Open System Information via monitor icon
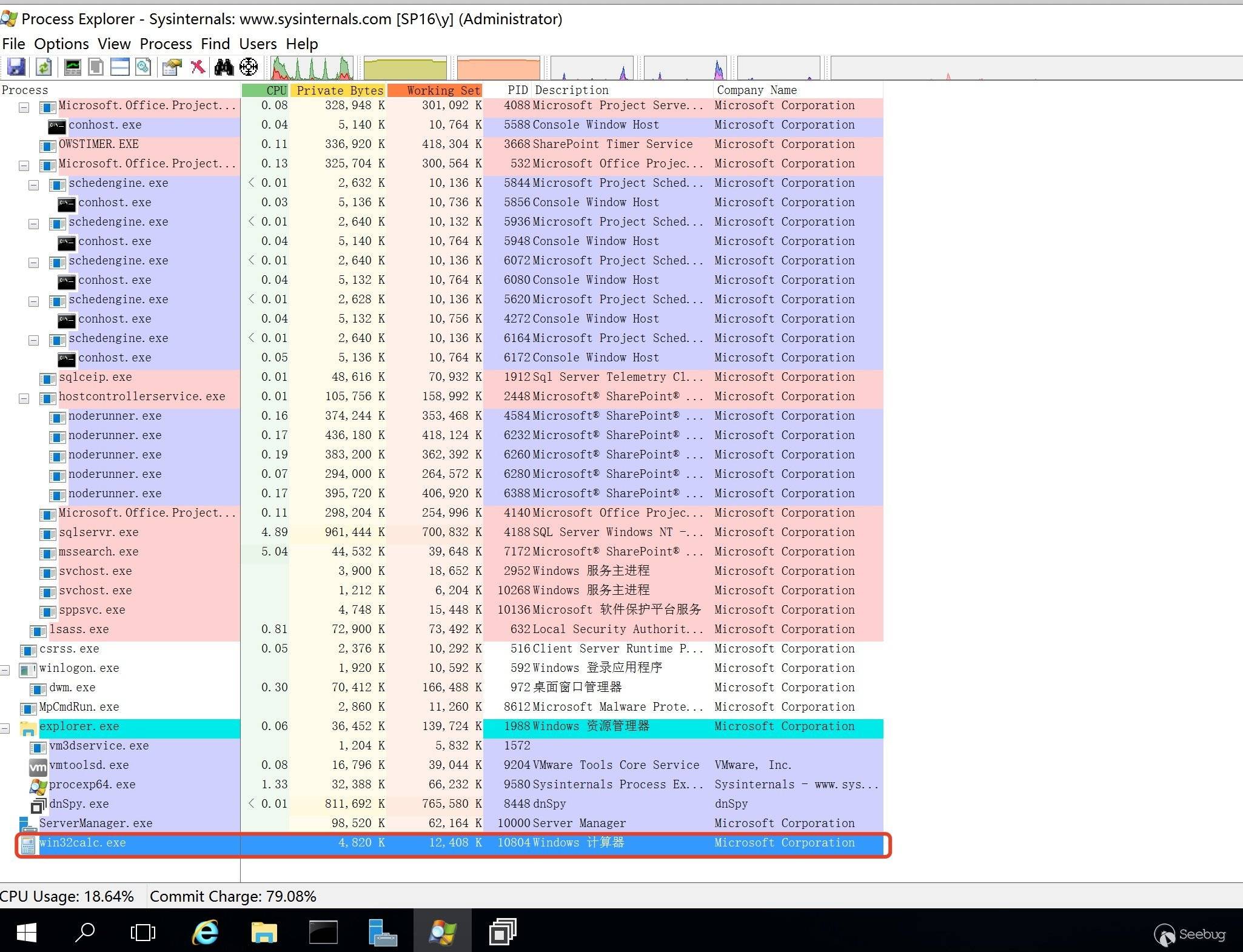This screenshot has width=1243, height=952. (73, 67)
